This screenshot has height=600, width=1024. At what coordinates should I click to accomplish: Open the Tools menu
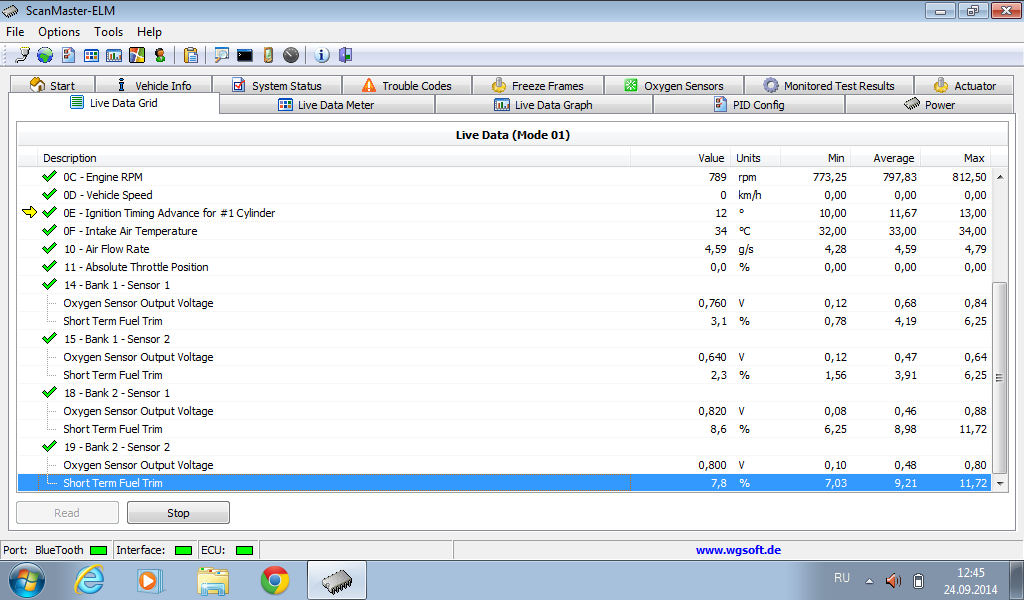[108, 32]
